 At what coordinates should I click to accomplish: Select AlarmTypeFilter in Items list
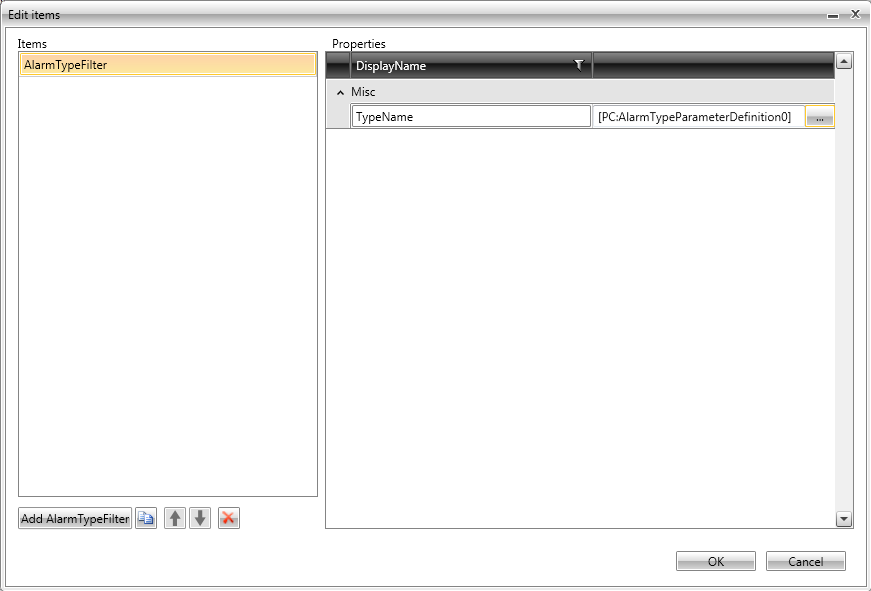click(x=167, y=65)
